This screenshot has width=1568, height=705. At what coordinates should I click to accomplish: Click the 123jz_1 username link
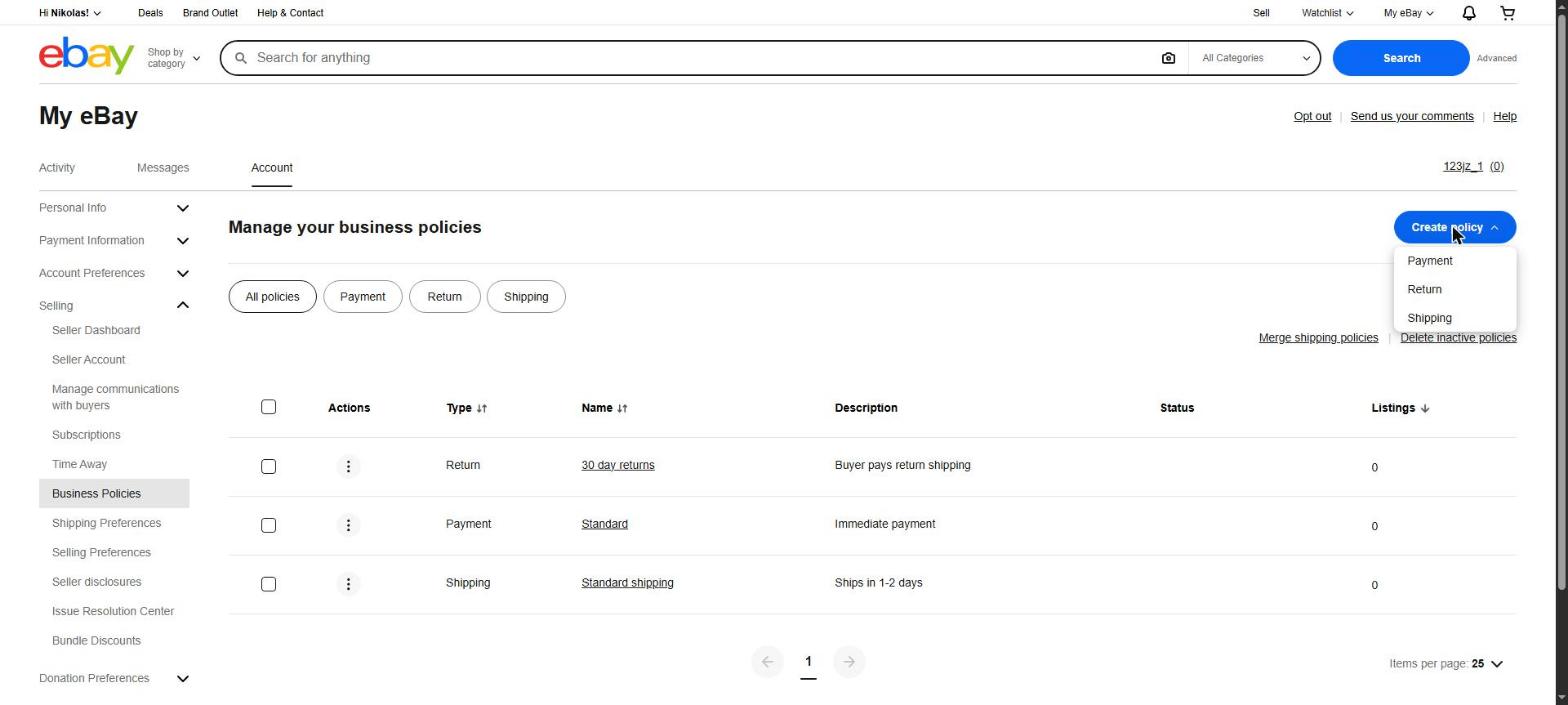pos(1463,167)
